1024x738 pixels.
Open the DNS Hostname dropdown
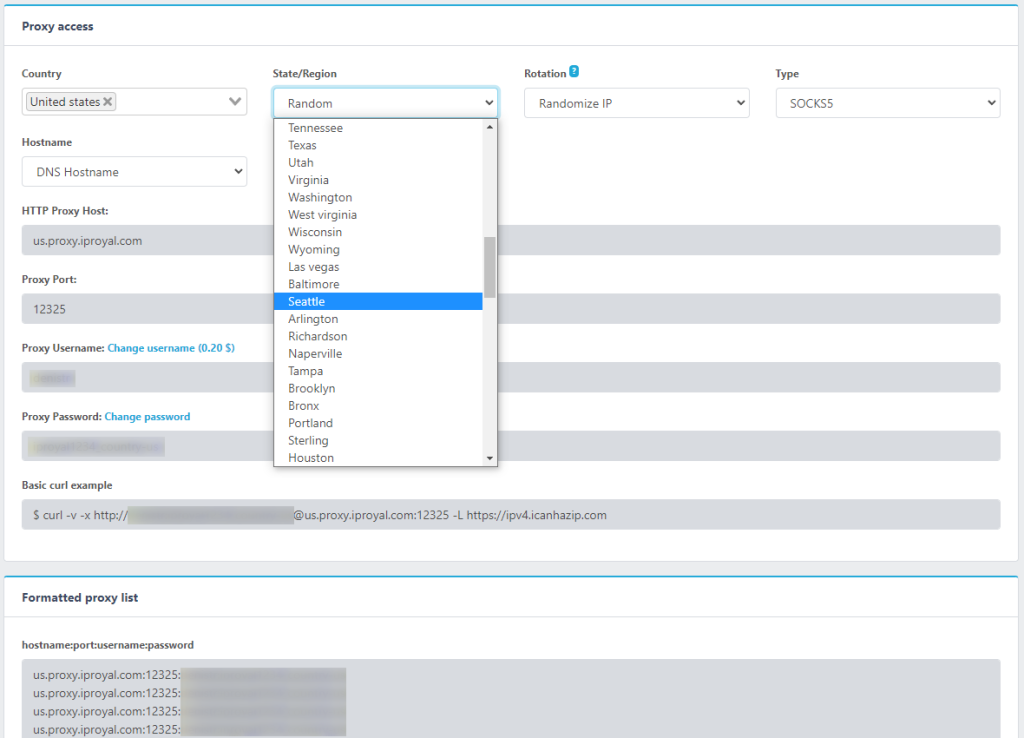pyautogui.click(x=135, y=172)
